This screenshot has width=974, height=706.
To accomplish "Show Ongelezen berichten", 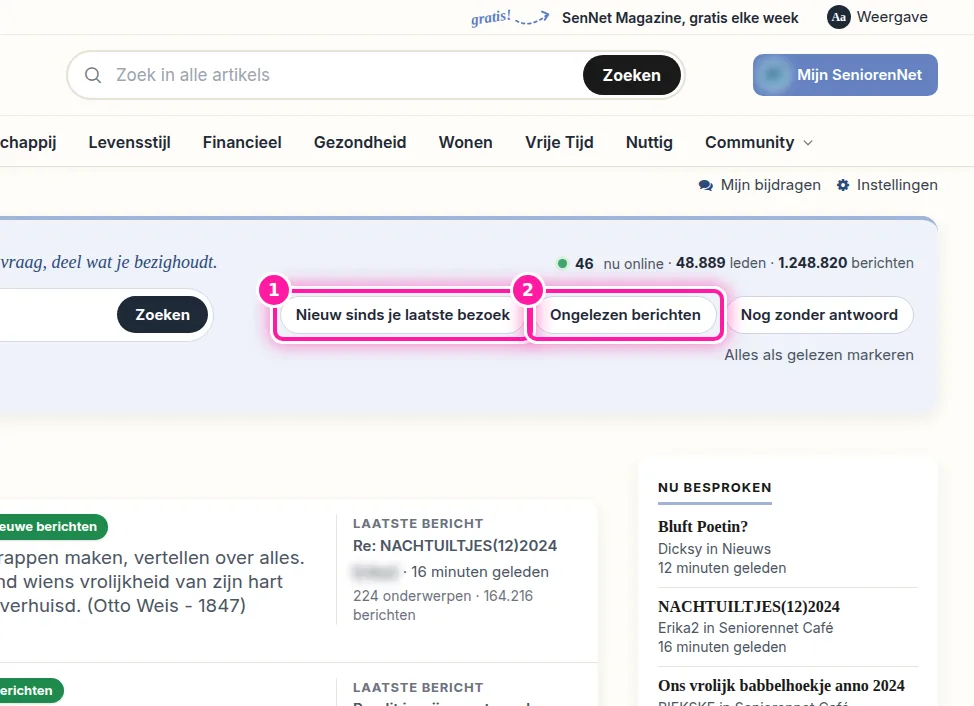I will point(625,315).
